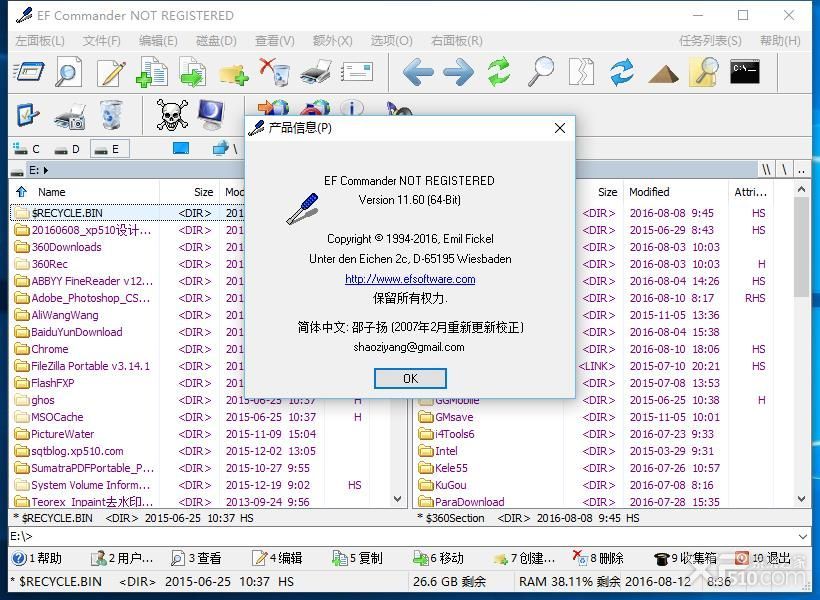The width and height of the screenshot is (820, 600).
Task: Open the 任务列表(S) menu
Action: pyautogui.click(x=710, y=41)
